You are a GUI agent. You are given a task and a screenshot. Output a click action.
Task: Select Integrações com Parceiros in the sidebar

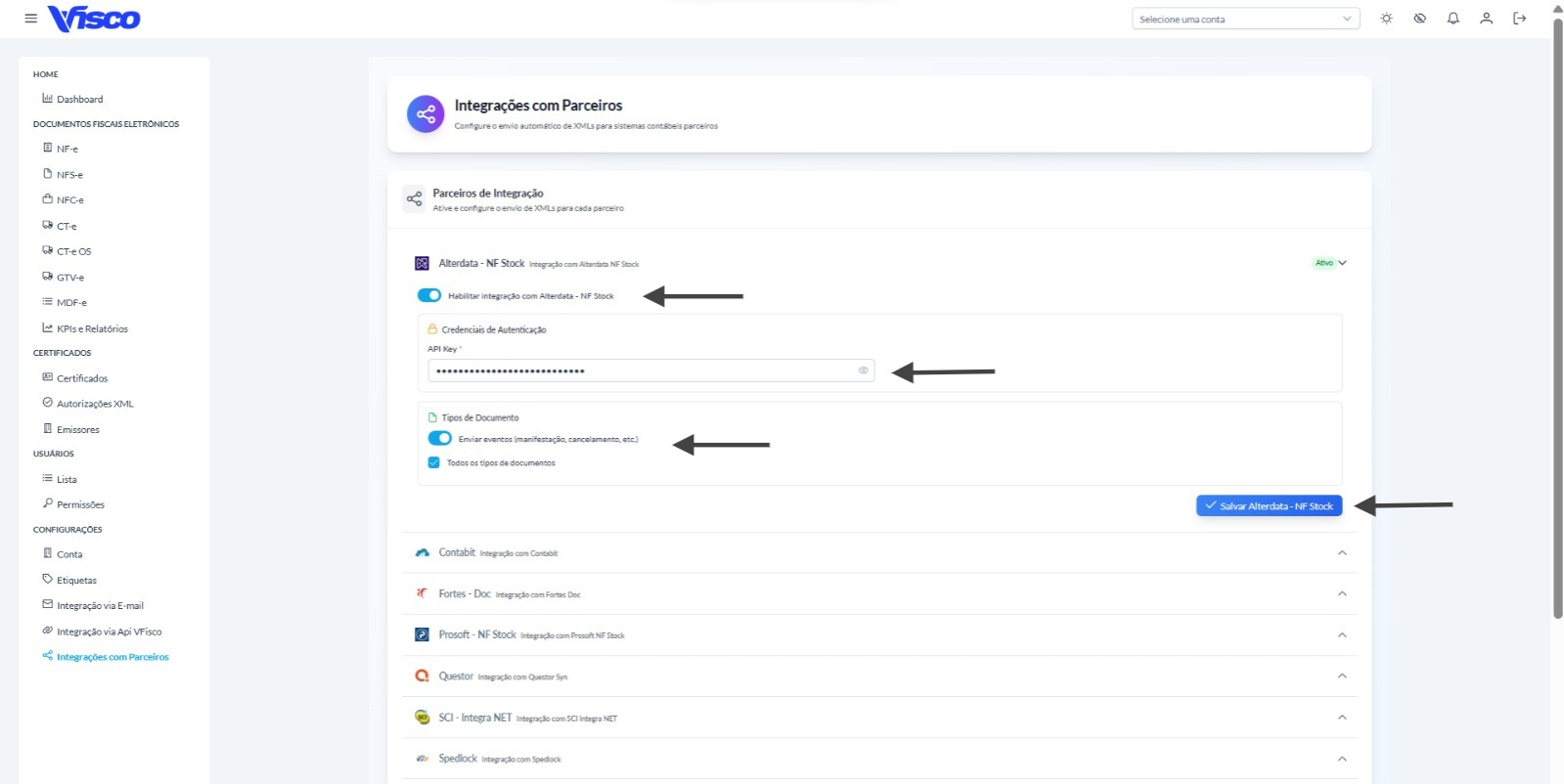tap(112, 657)
